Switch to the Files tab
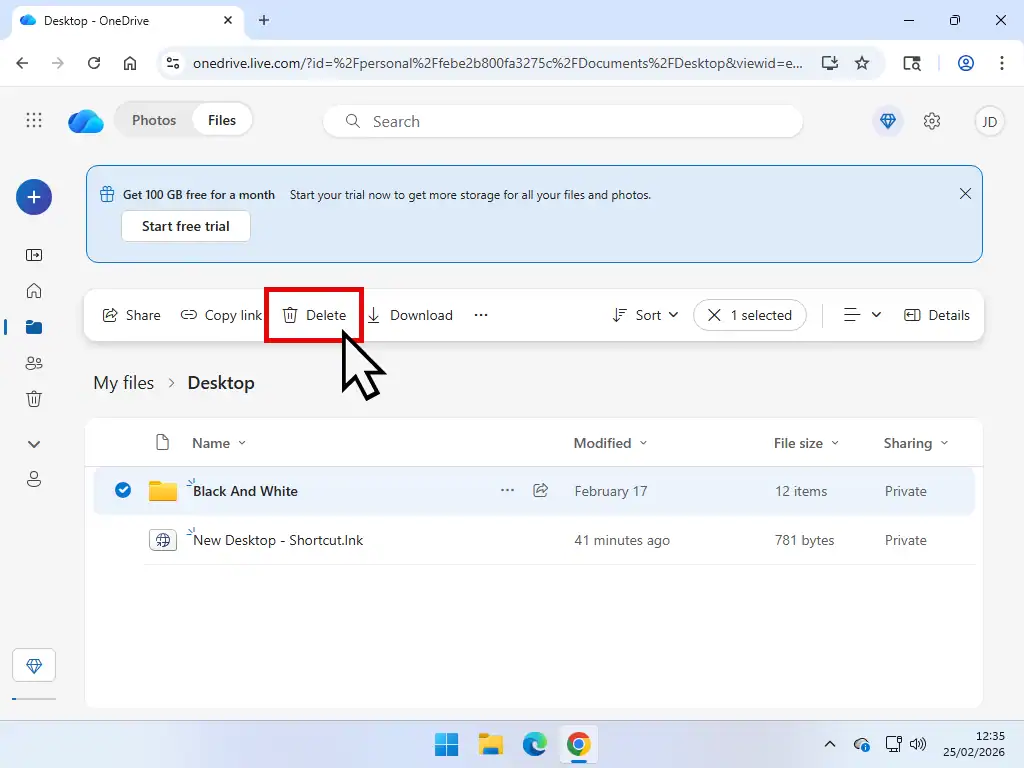 tap(221, 119)
